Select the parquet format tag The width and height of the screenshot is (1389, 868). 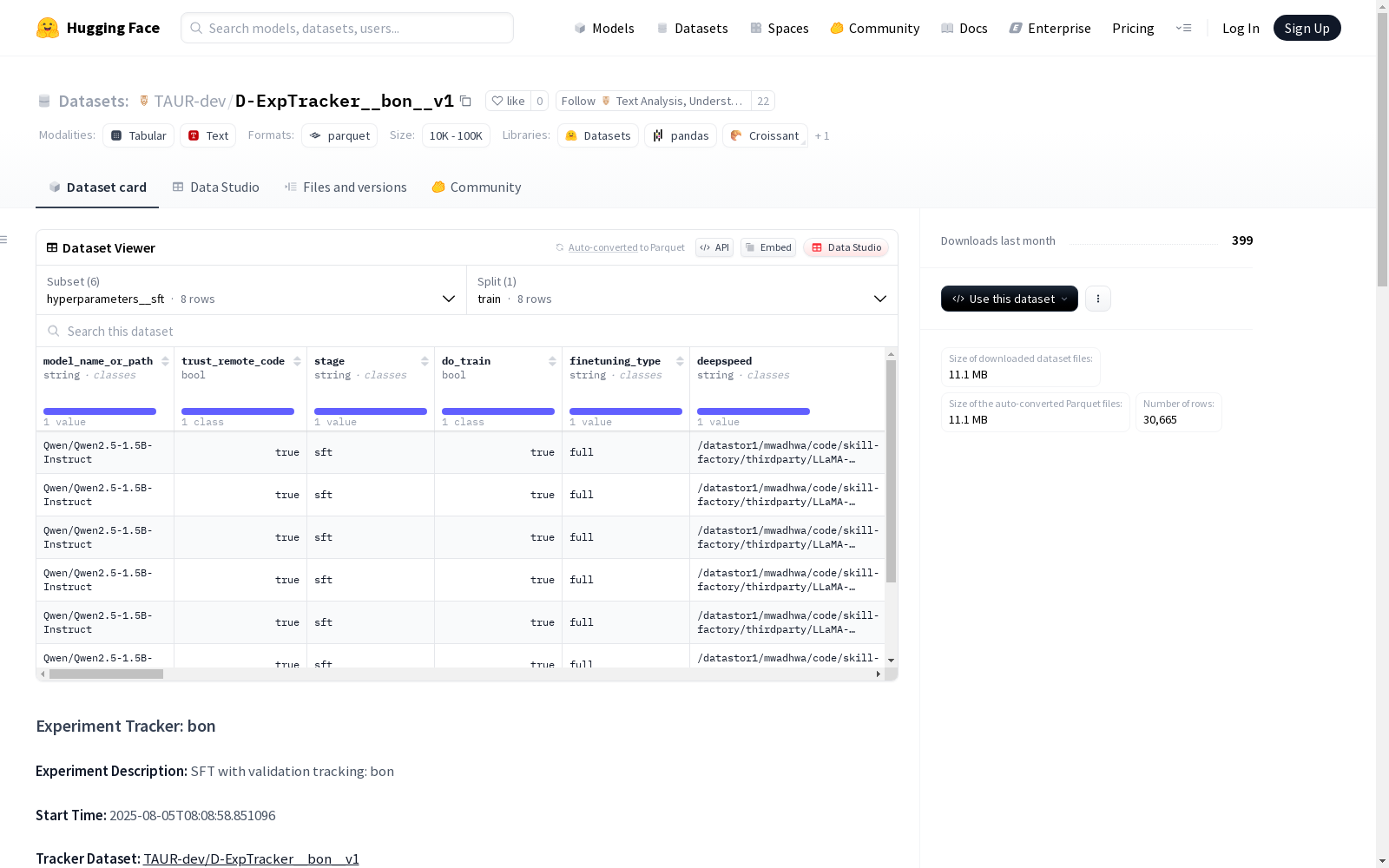[x=339, y=135]
